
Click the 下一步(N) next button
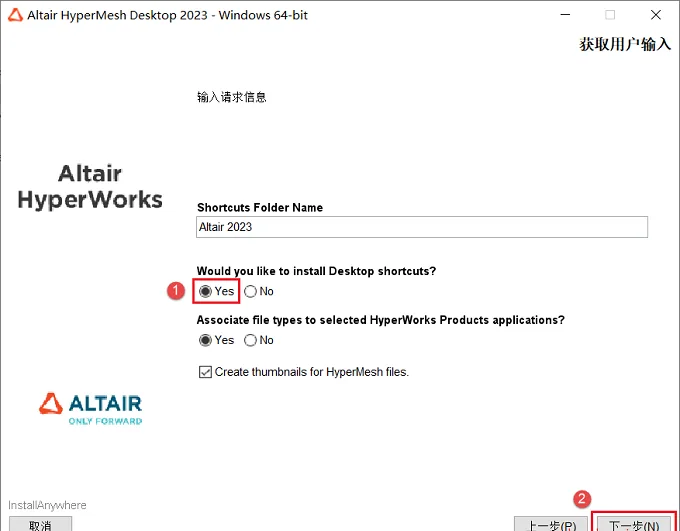tap(634, 525)
